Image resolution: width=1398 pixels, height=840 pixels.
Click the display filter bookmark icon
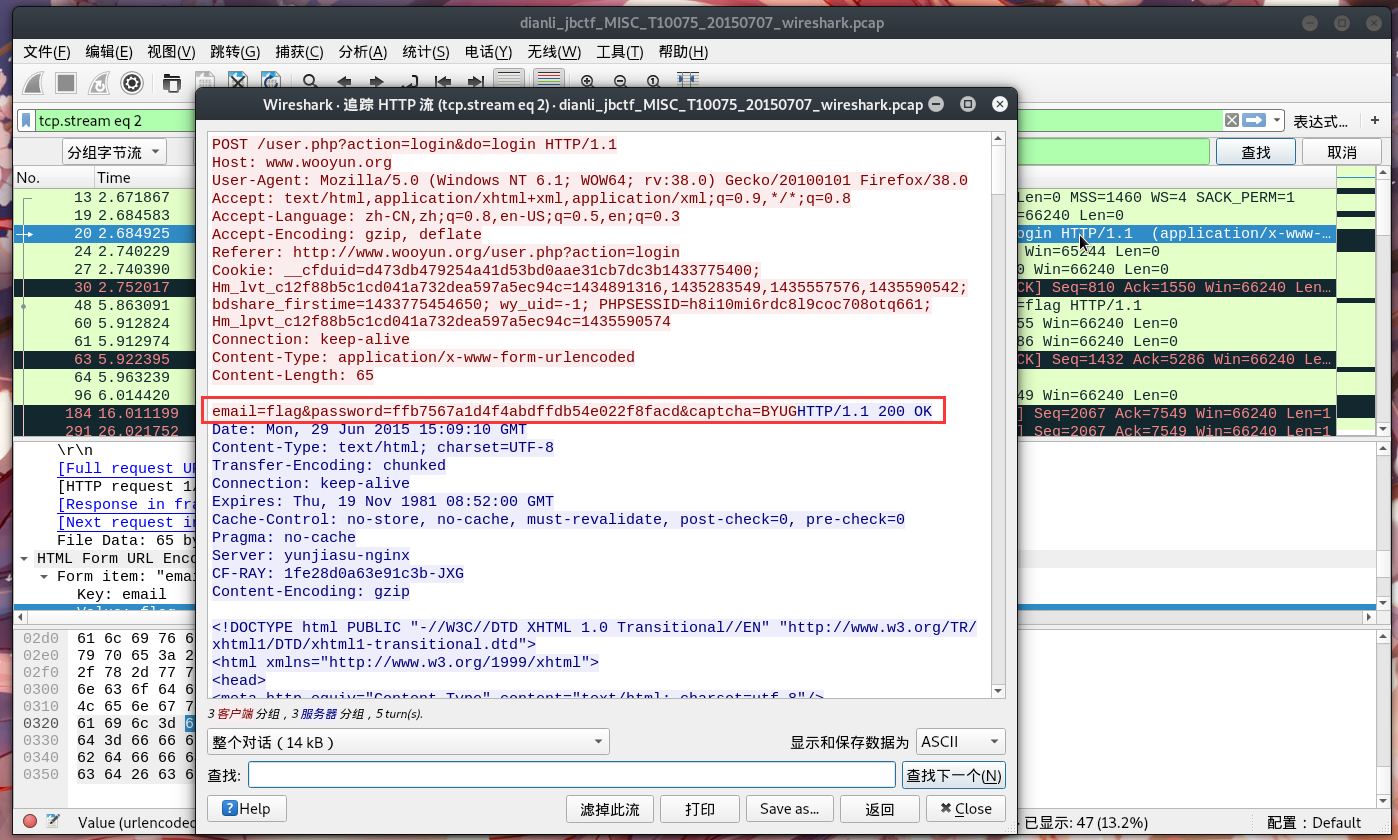point(27,121)
